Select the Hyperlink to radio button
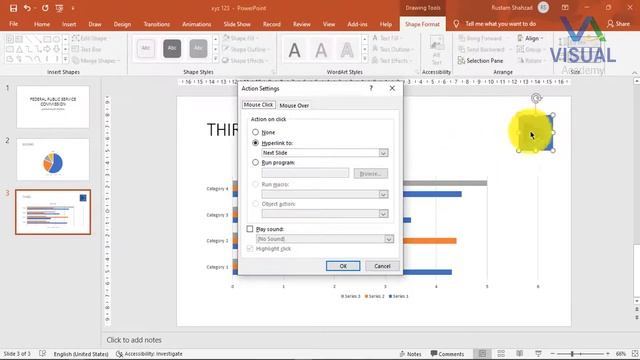 [256, 143]
